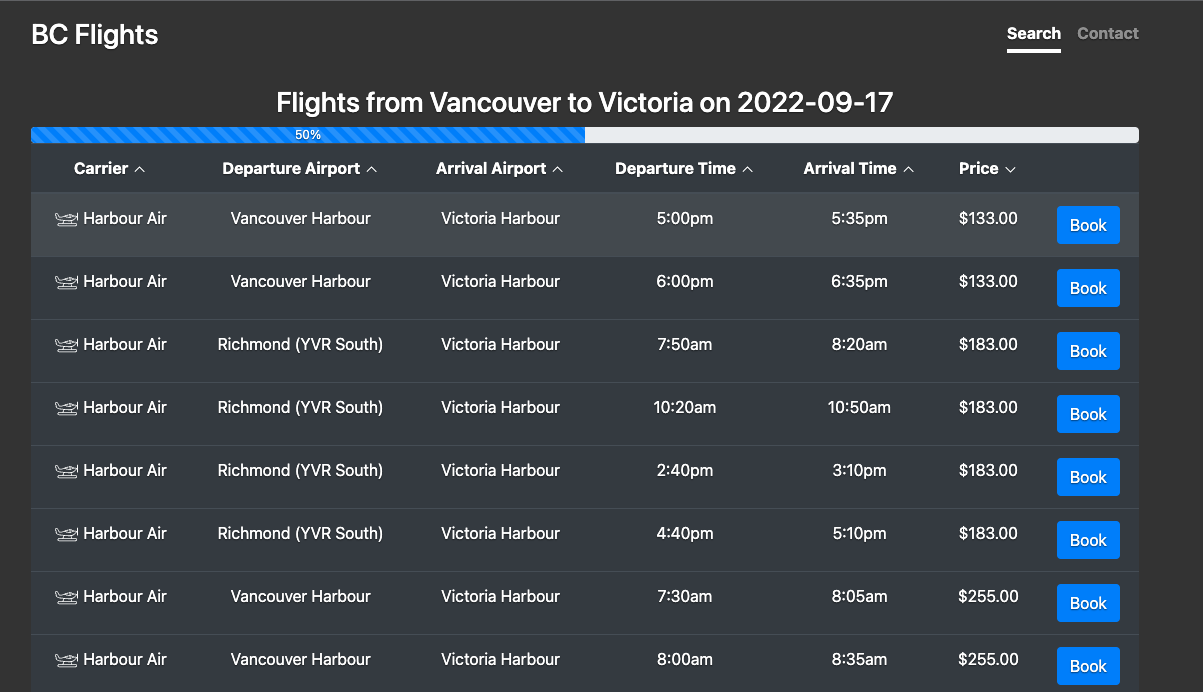Toggle the Carrier column sort order
Image resolution: width=1203 pixels, height=692 pixels.
109,168
